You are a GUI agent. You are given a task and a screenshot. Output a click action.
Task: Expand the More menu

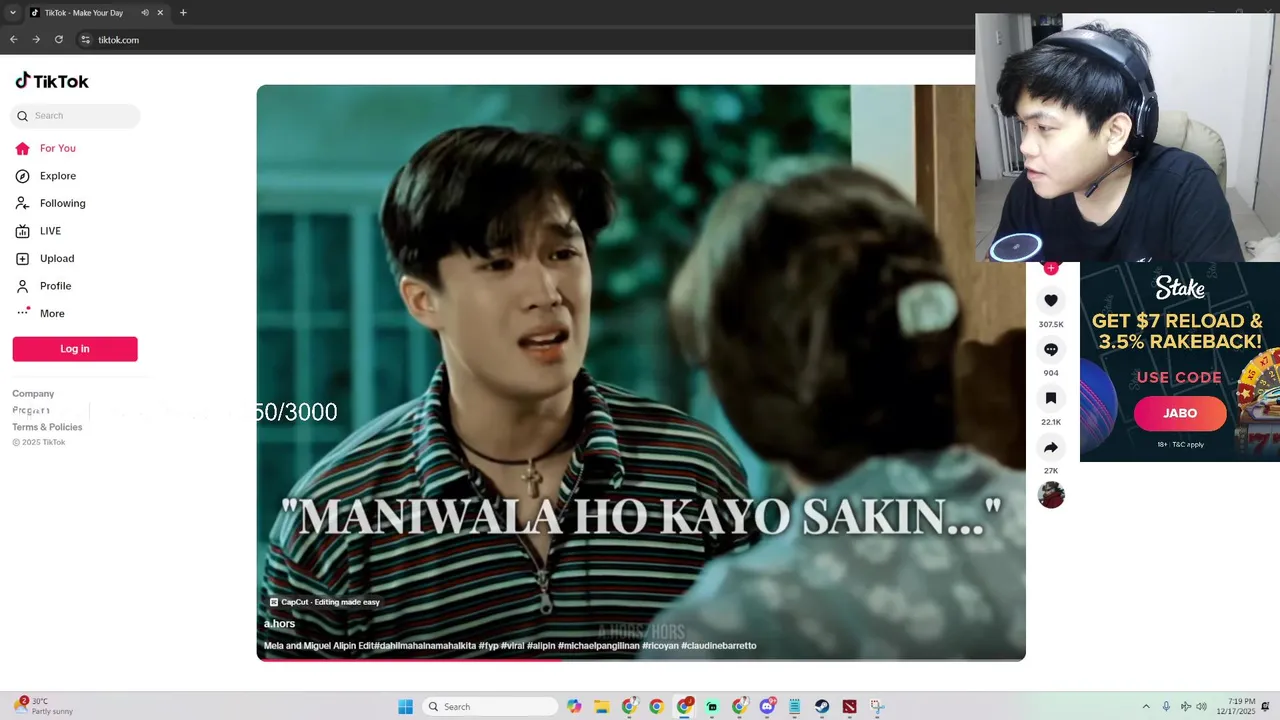40,313
